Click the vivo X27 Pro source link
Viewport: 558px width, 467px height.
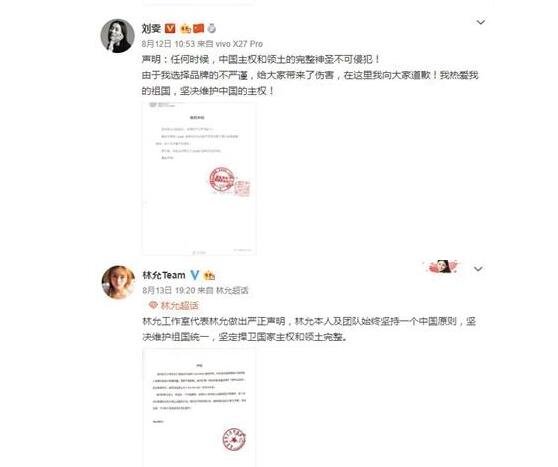[239, 44]
